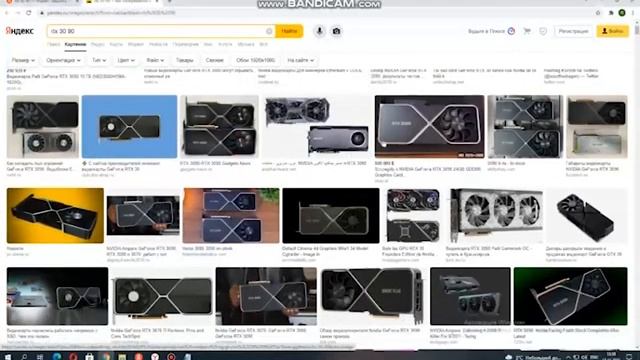
Task: Open the Windows Start menu
Action: (x=8, y=357)
